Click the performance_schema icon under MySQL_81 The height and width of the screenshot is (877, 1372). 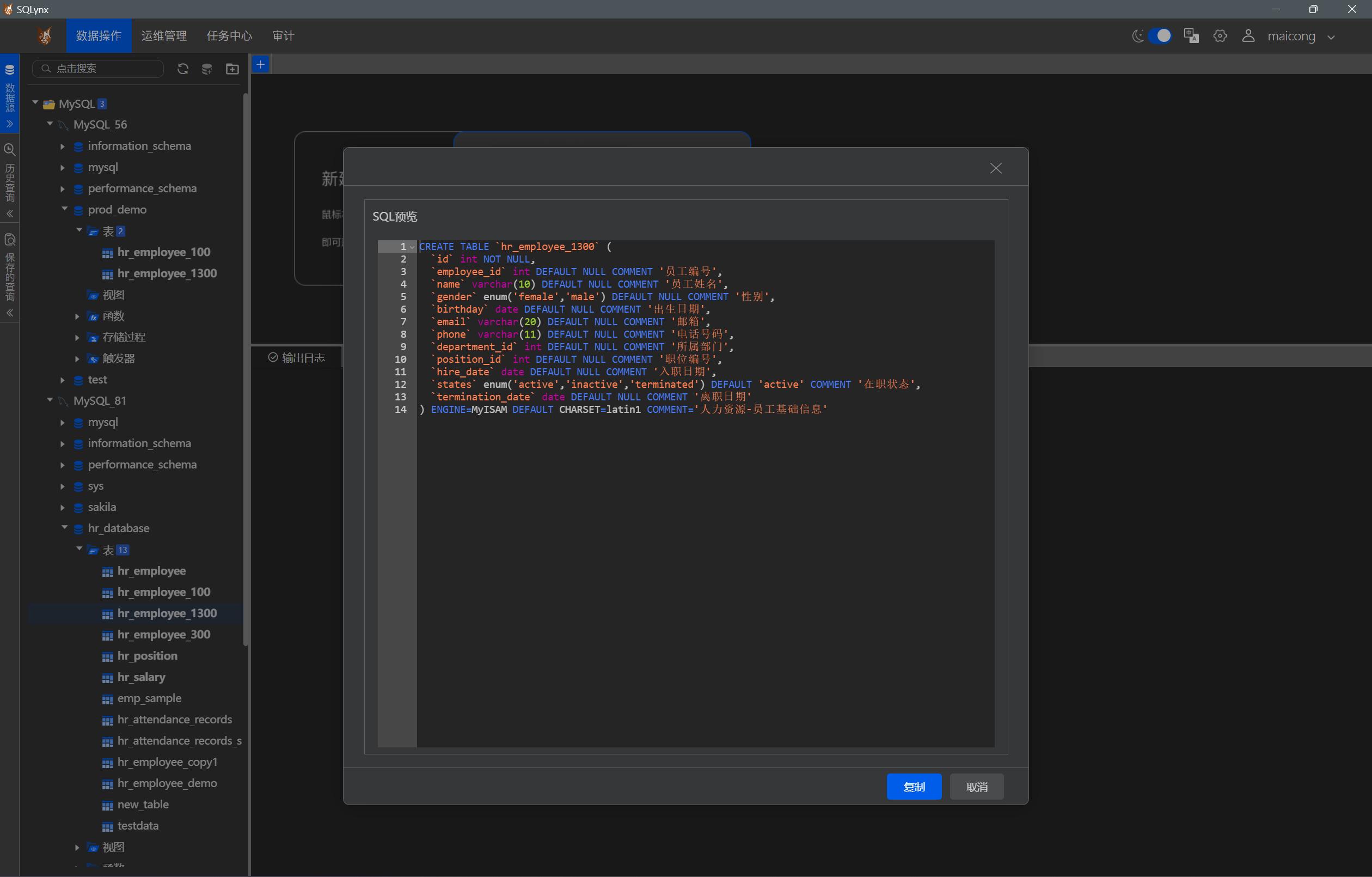(78, 465)
